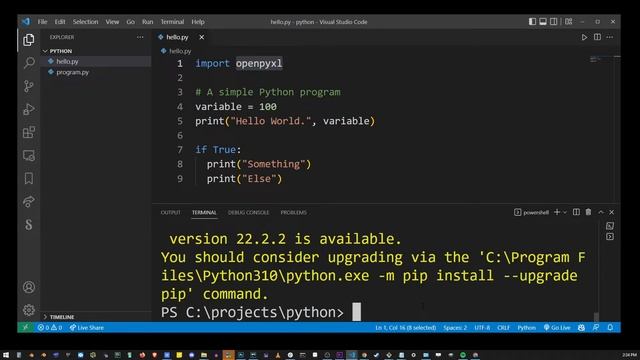The height and width of the screenshot is (360, 640).
Task: Run the Python file with the play icon
Action: (584, 37)
